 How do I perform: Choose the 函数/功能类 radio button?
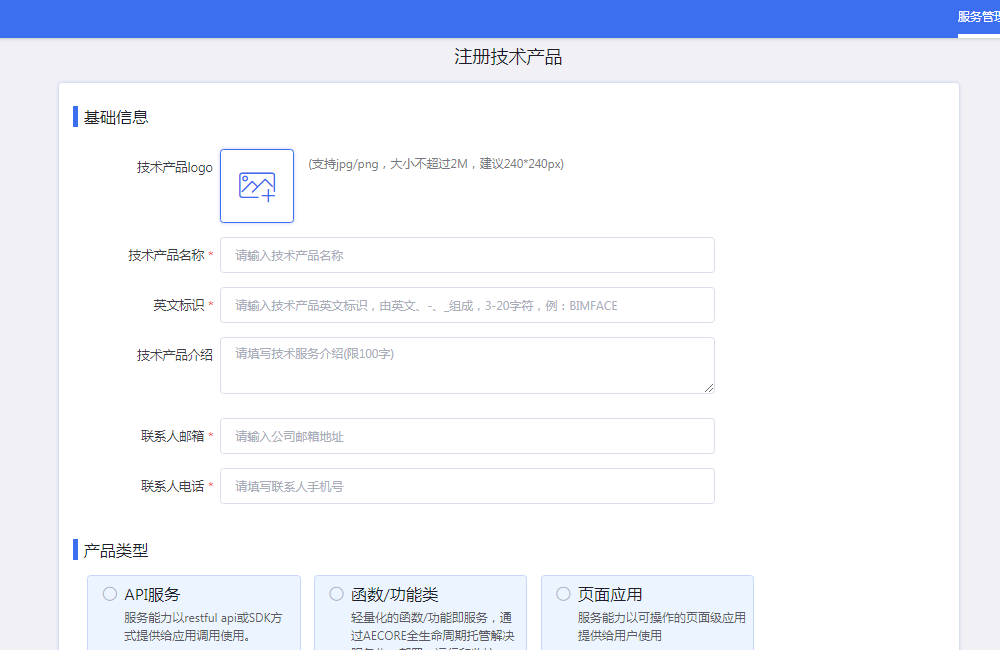tap(337, 594)
